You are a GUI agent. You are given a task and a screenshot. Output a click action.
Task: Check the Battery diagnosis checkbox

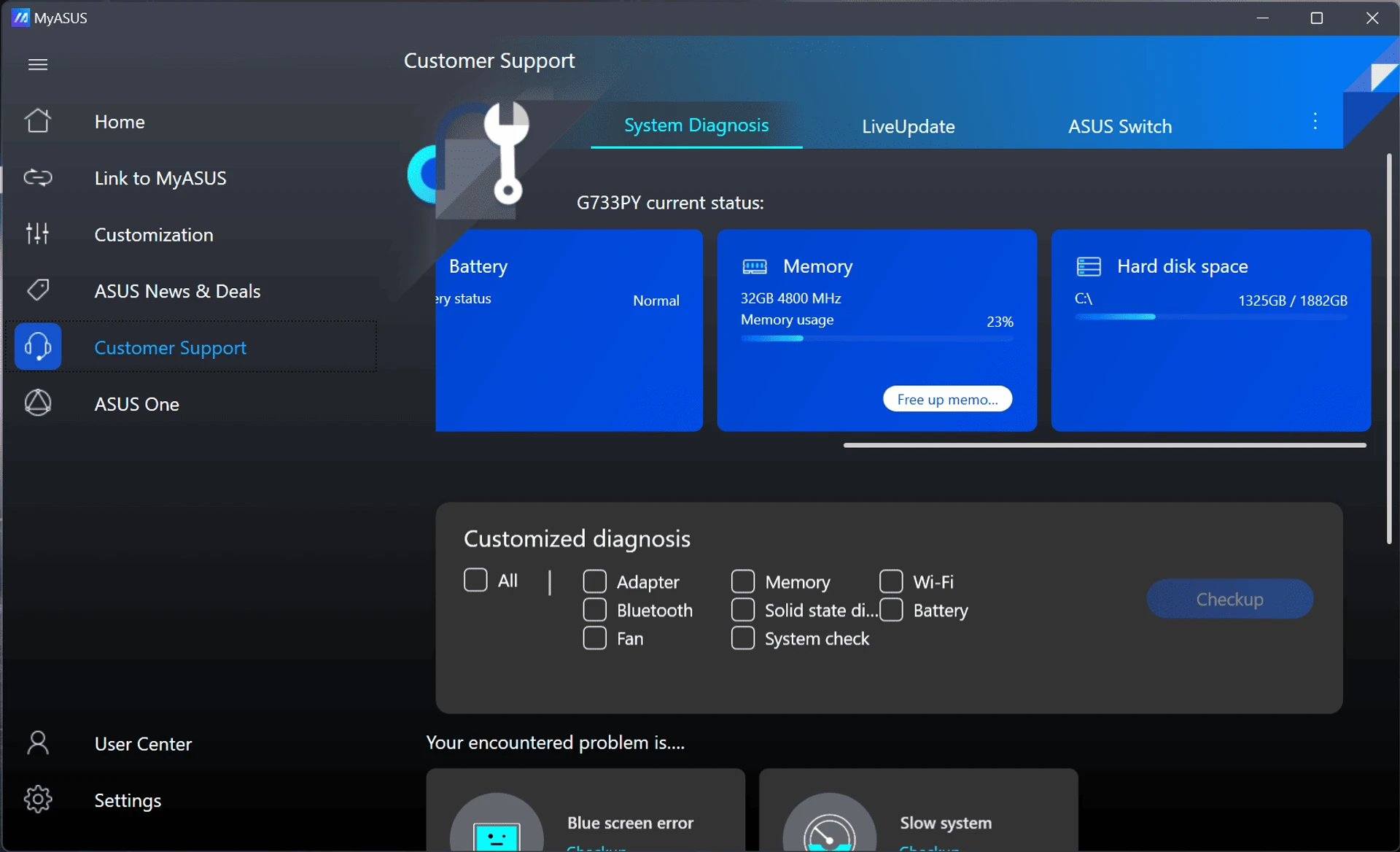(x=891, y=610)
